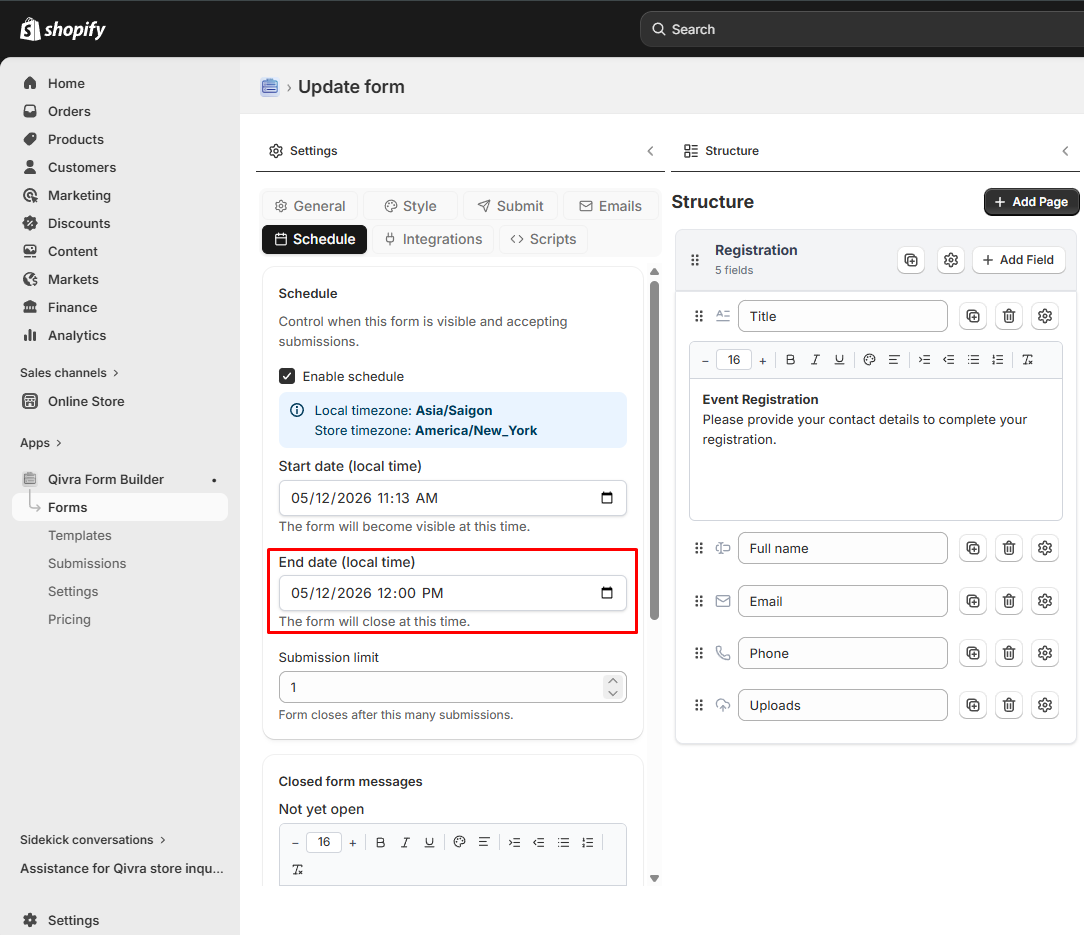Image resolution: width=1084 pixels, height=935 pixels.
Task: Decrease Submission limit with down arrow
Action: 613,693
